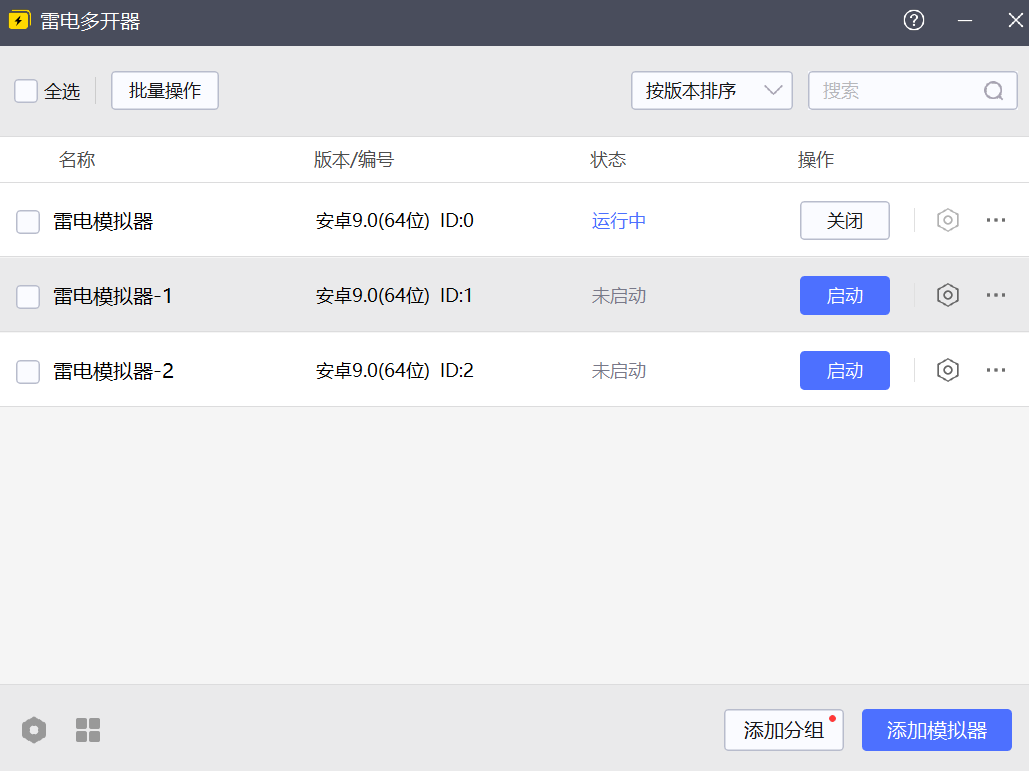Open settings gear for 雷电模拟器-1
1029x771 pixels.
tap(948, 295)
